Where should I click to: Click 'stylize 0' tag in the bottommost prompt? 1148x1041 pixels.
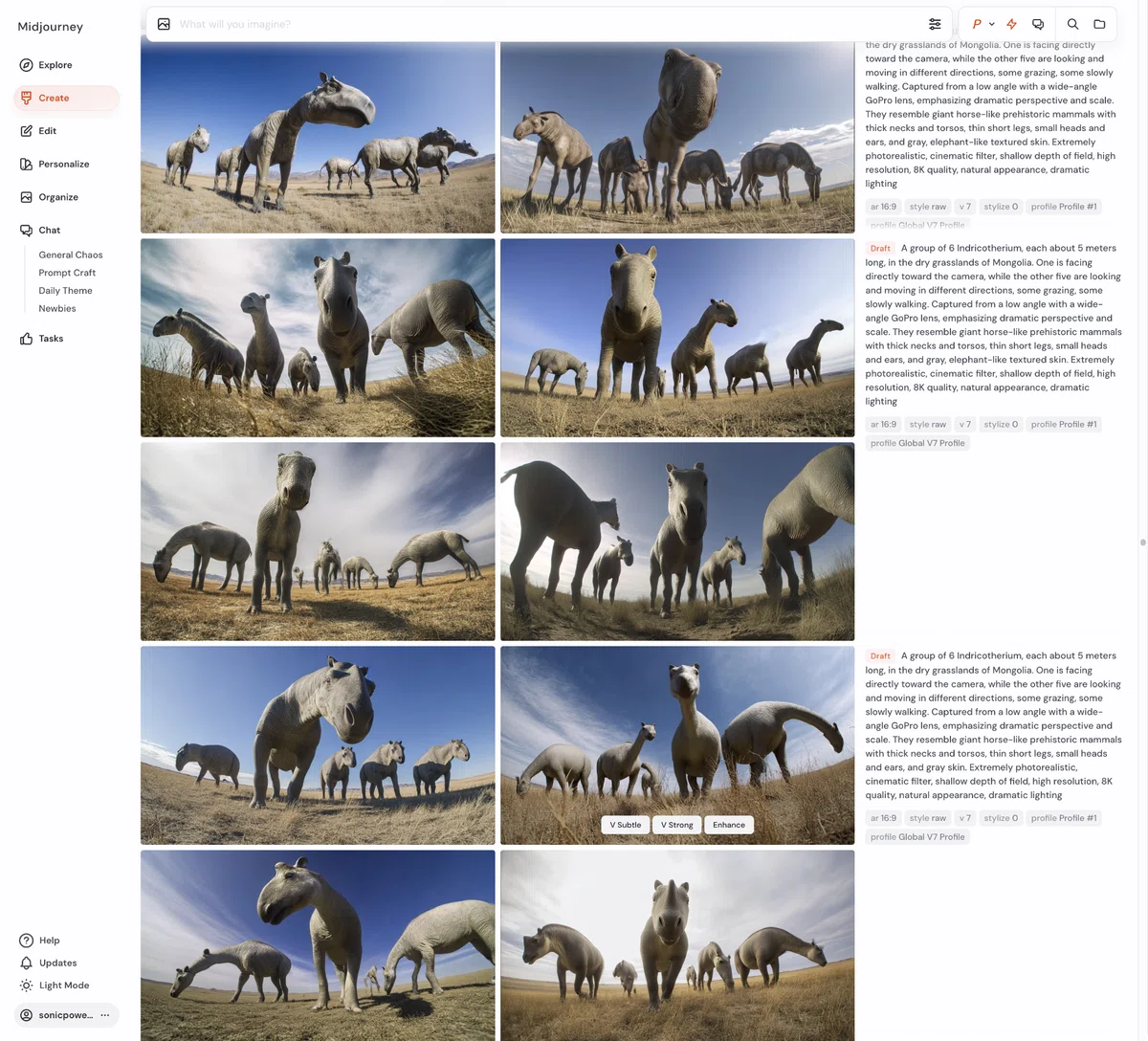[x=1001, y=818]
